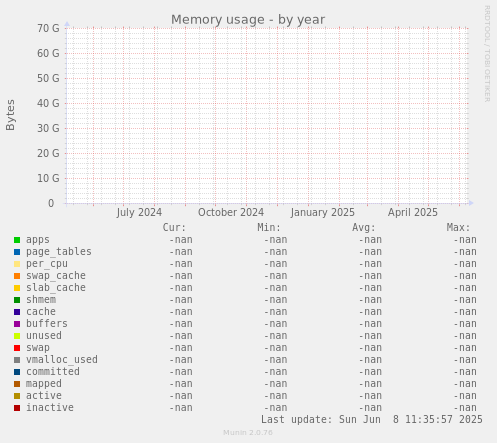Click the committed legend swatch

pyautogui.click(x=17, y=372)
